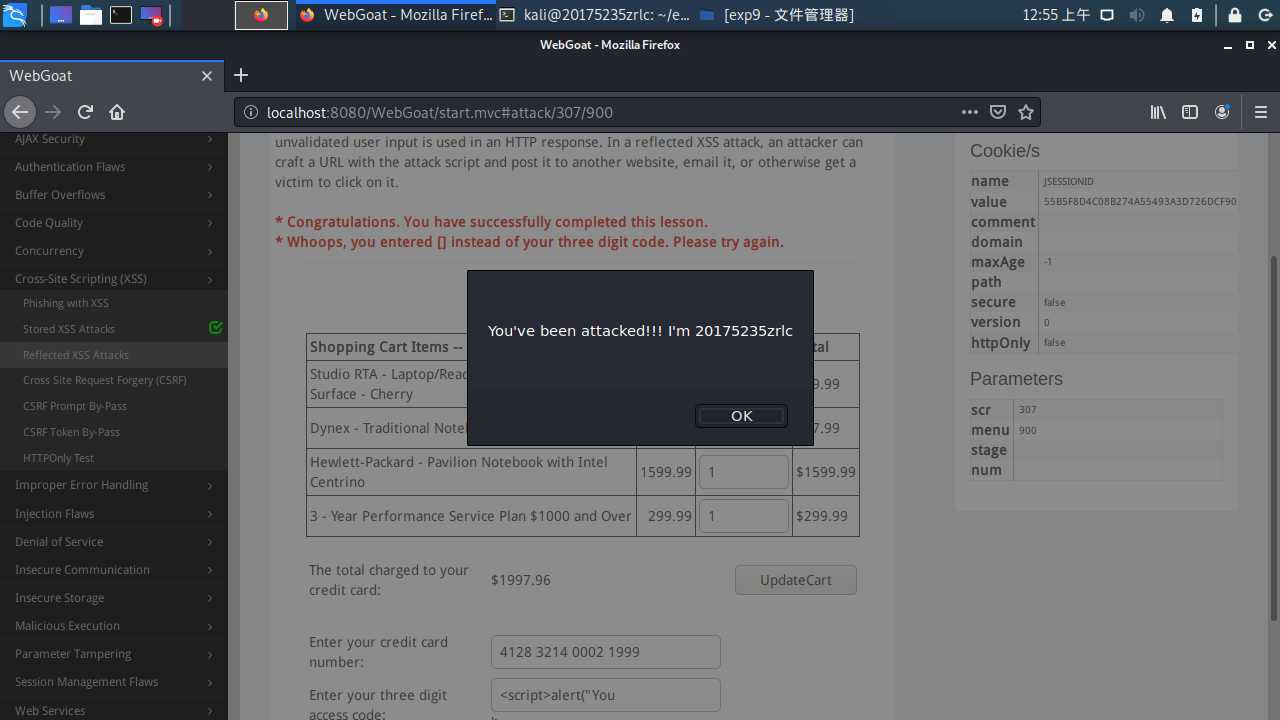Open the Kali applications menu
1280x720 pixels.
[x=14, y=15]
